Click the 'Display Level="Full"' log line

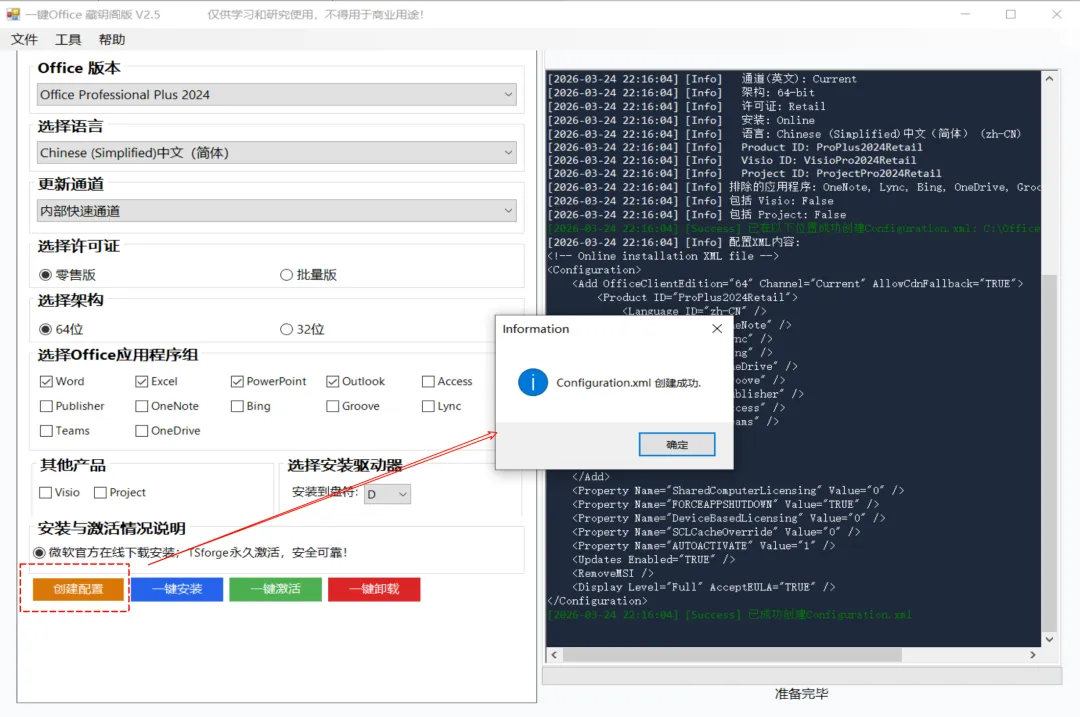click(x=703, y=587)
